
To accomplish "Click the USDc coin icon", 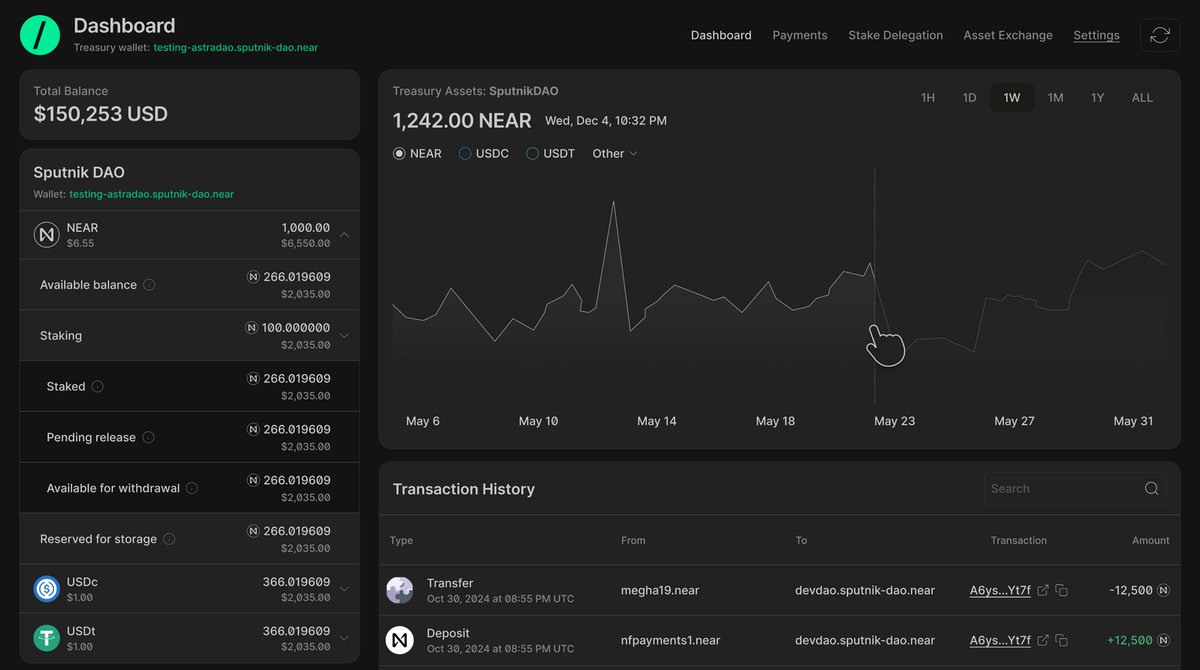I will pos(46,589).
